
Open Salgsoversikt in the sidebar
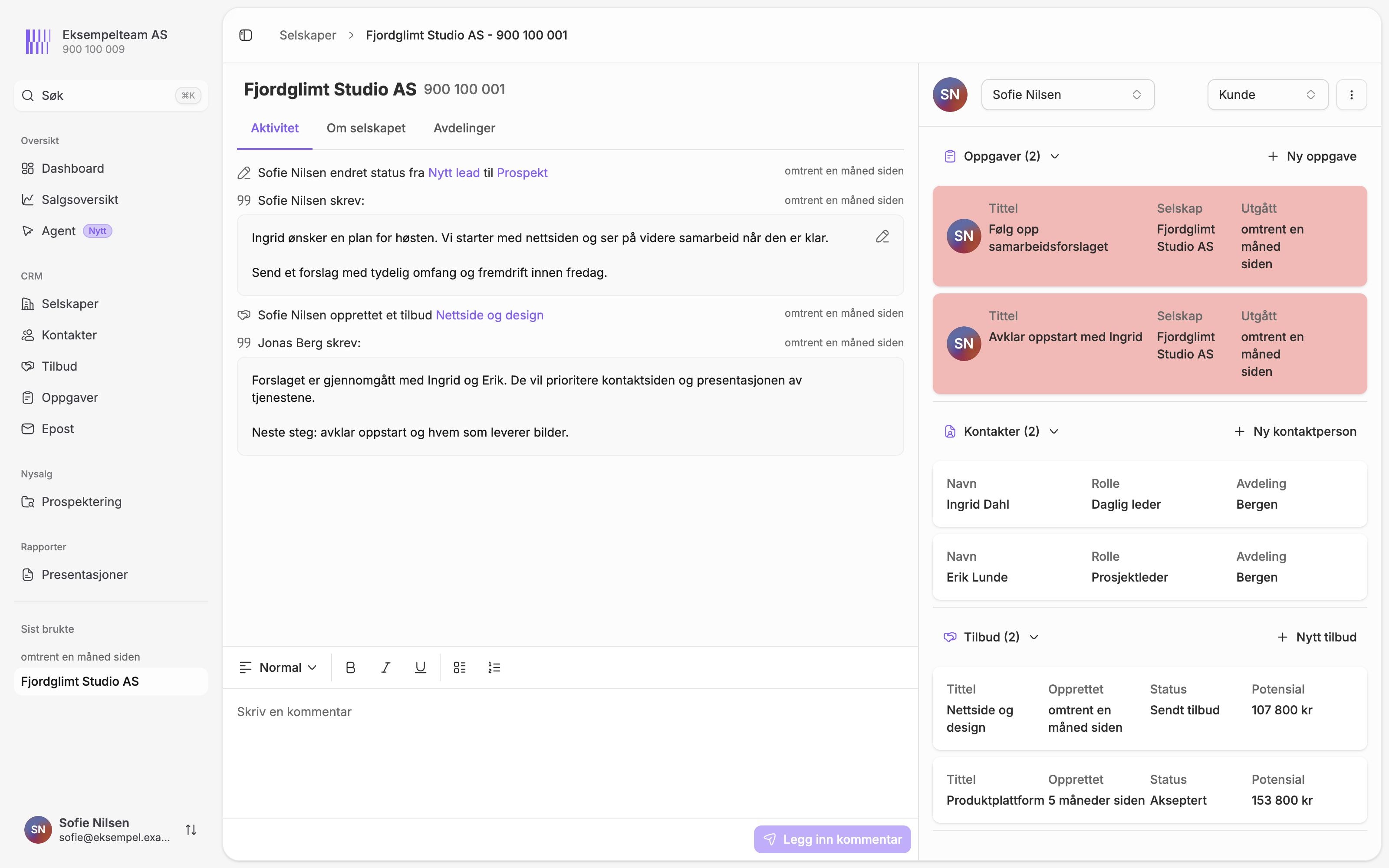[x=112, y=200]
